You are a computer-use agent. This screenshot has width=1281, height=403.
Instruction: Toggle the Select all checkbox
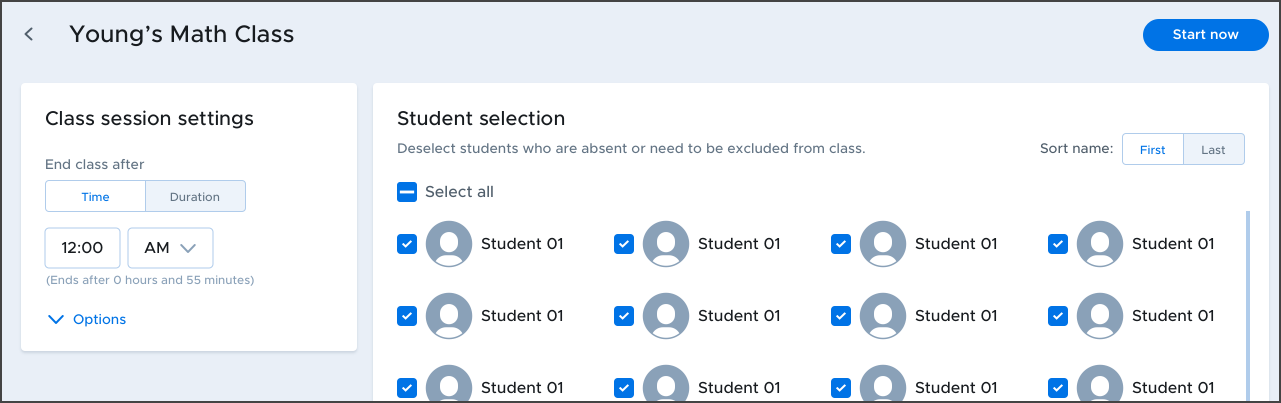[407, 192]
